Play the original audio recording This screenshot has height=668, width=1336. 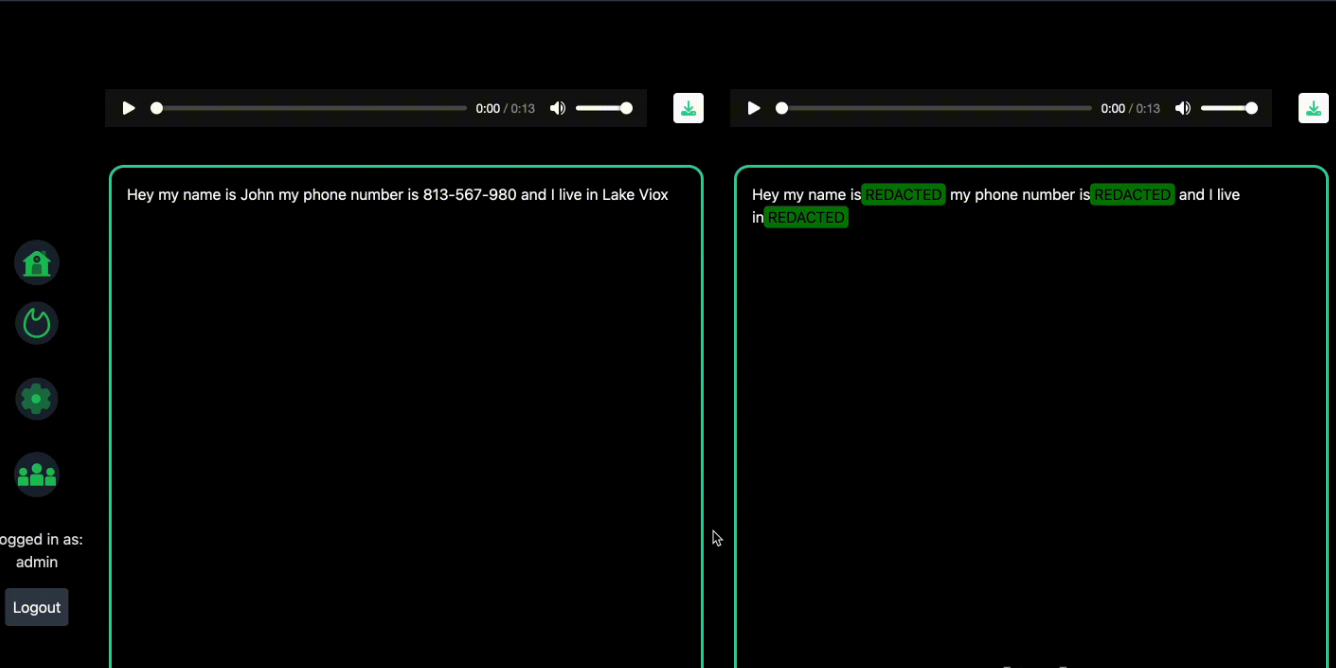[129, 108]
